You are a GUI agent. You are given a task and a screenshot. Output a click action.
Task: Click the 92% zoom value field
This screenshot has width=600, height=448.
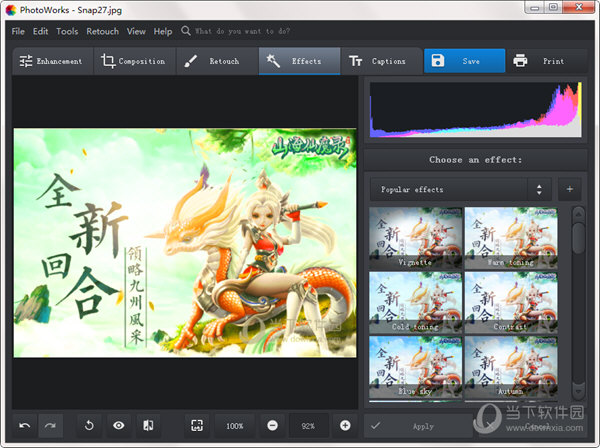(x=308, y=426)
